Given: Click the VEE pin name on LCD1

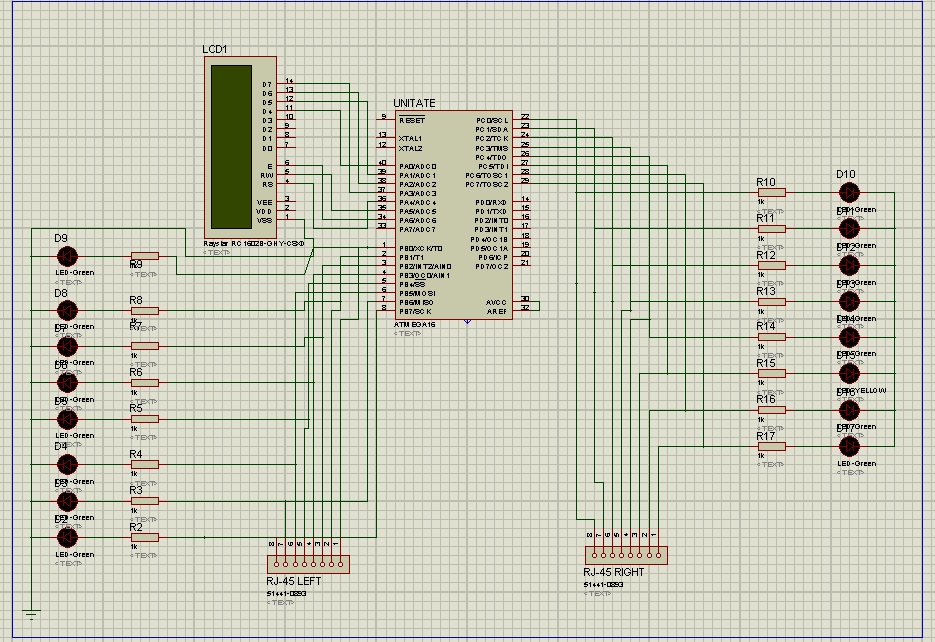Looking at the screenshot, I should point(264,203).
